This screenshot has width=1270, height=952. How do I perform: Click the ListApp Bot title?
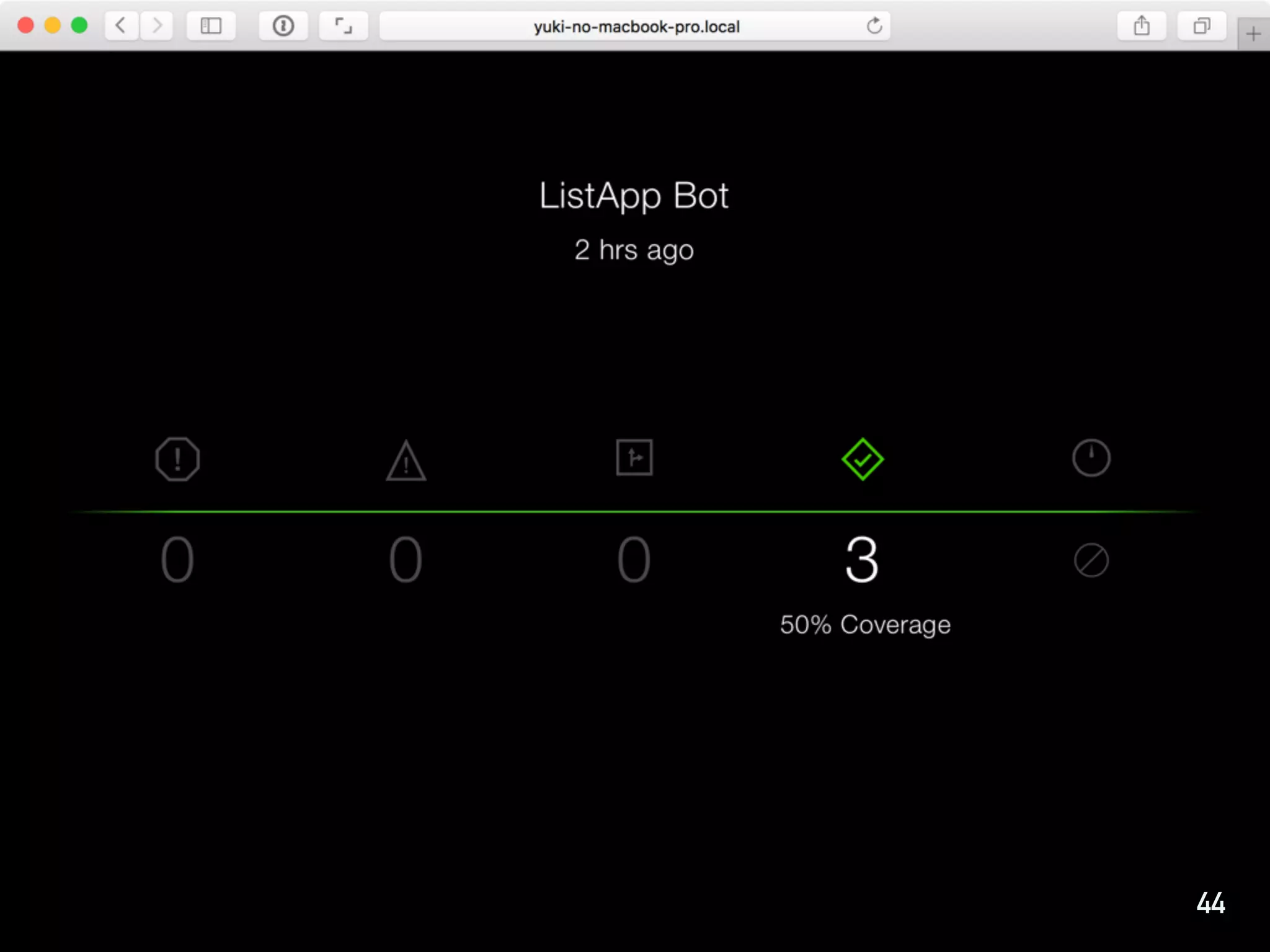pos(634,196)
